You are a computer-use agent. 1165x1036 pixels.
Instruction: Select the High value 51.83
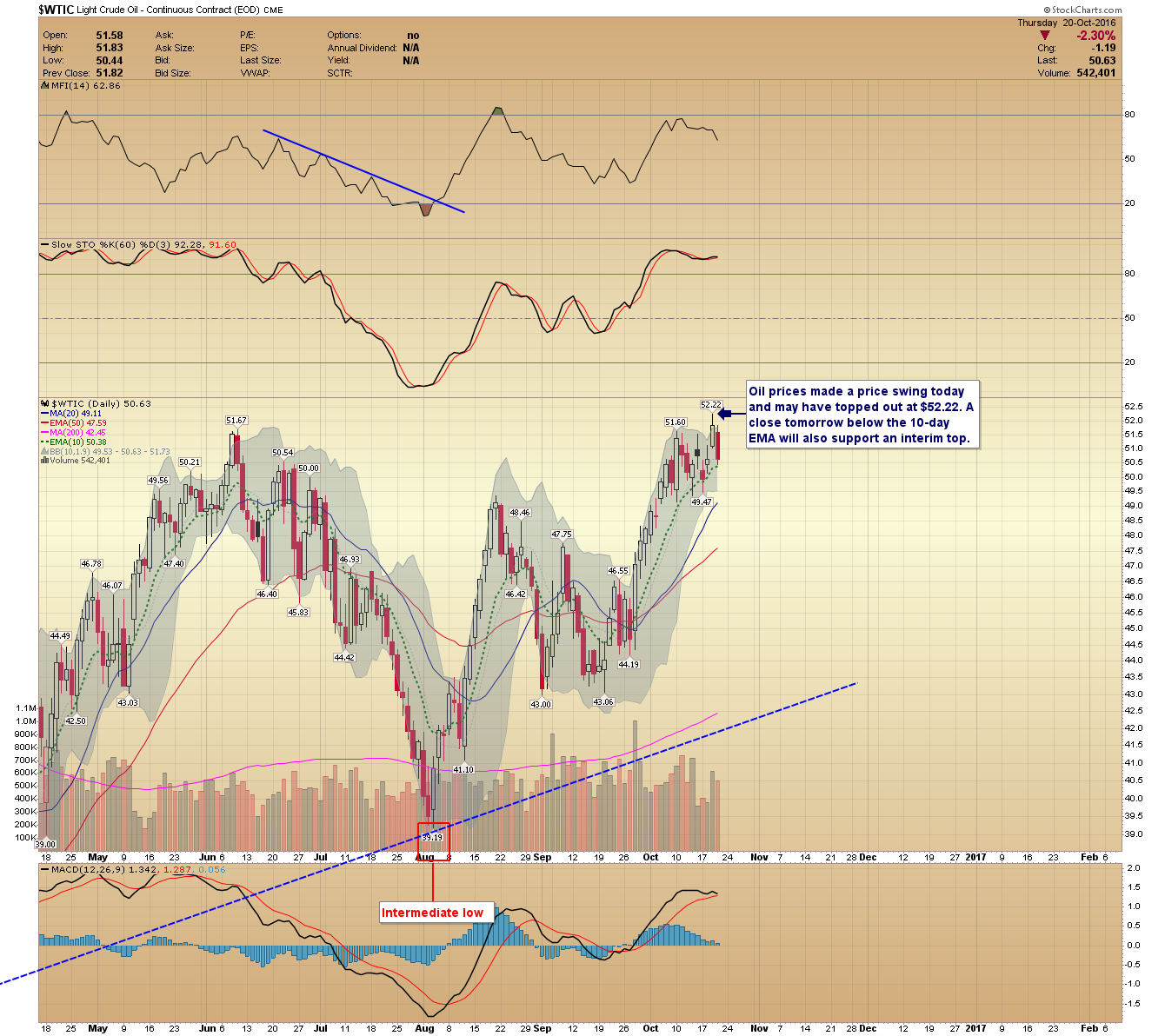[x=110, y=48]
